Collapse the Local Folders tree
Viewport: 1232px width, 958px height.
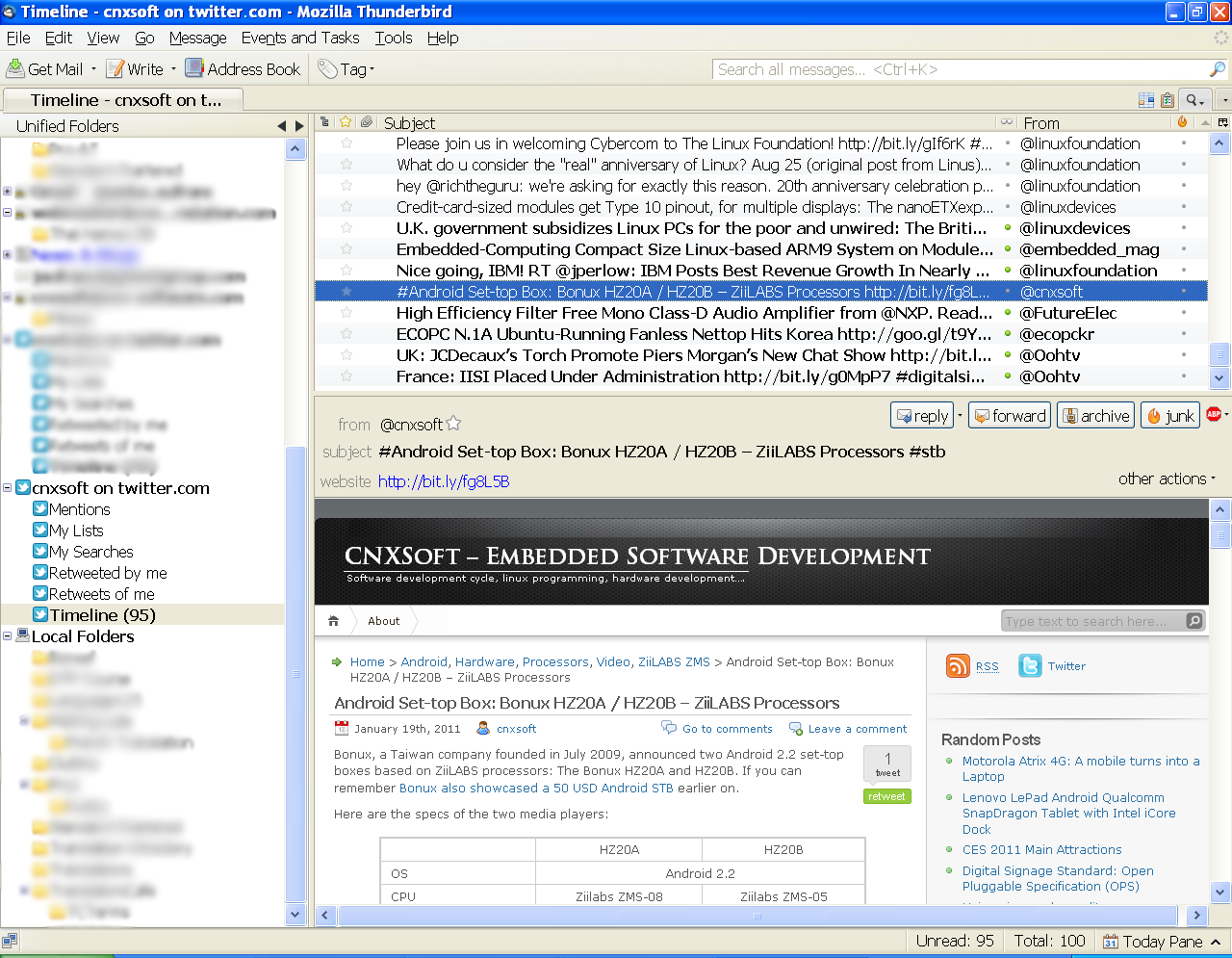tap(8, 636)
